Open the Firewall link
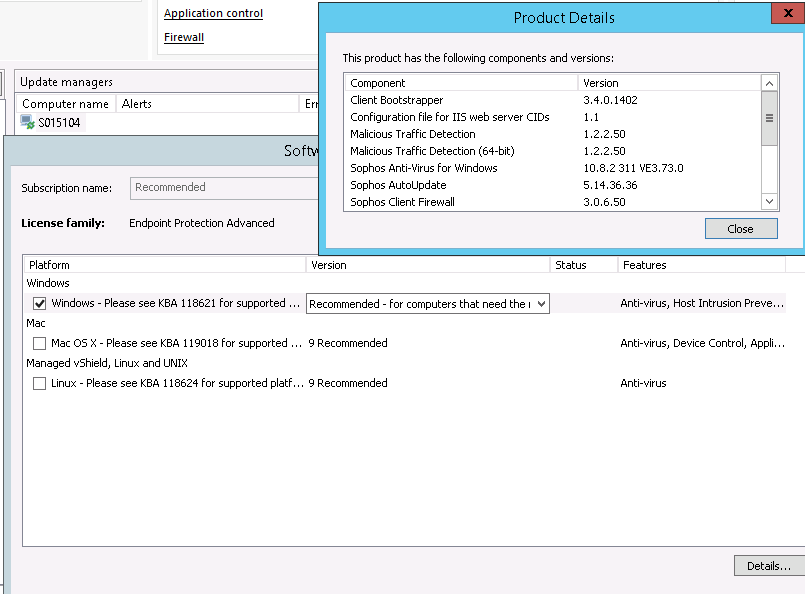 pyautogui.click(x=184, y=37)
